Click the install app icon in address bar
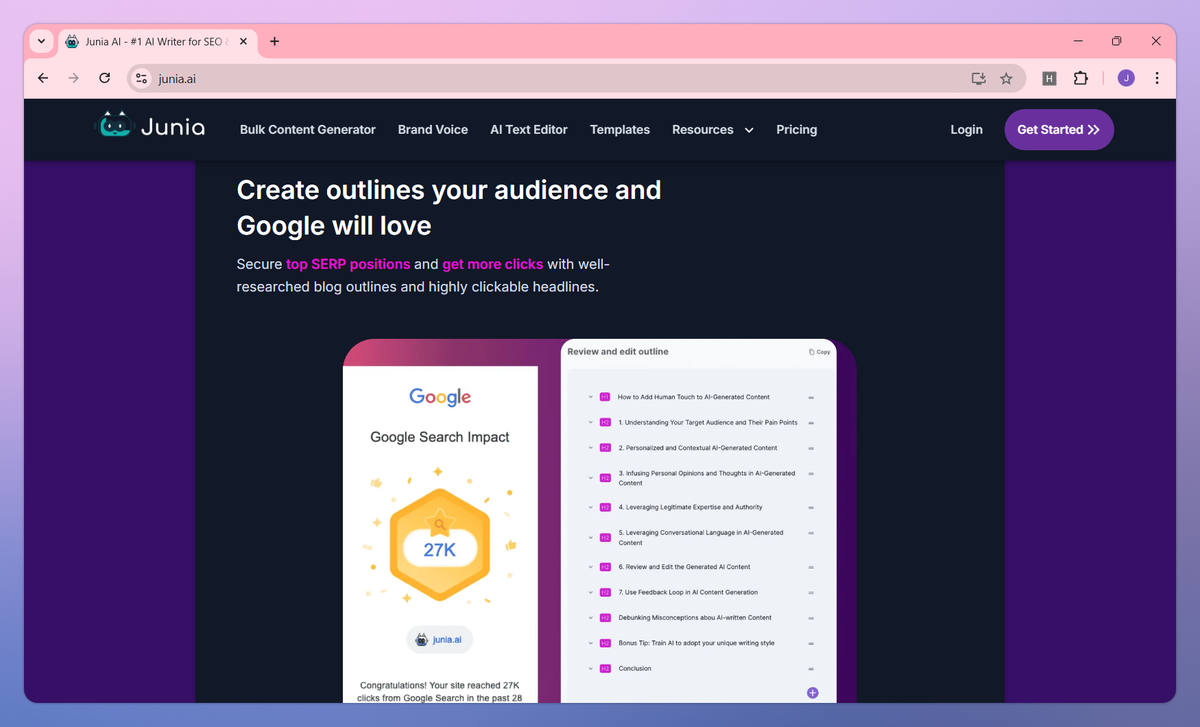Viewport: 1200px width, 727px height. 979,78
